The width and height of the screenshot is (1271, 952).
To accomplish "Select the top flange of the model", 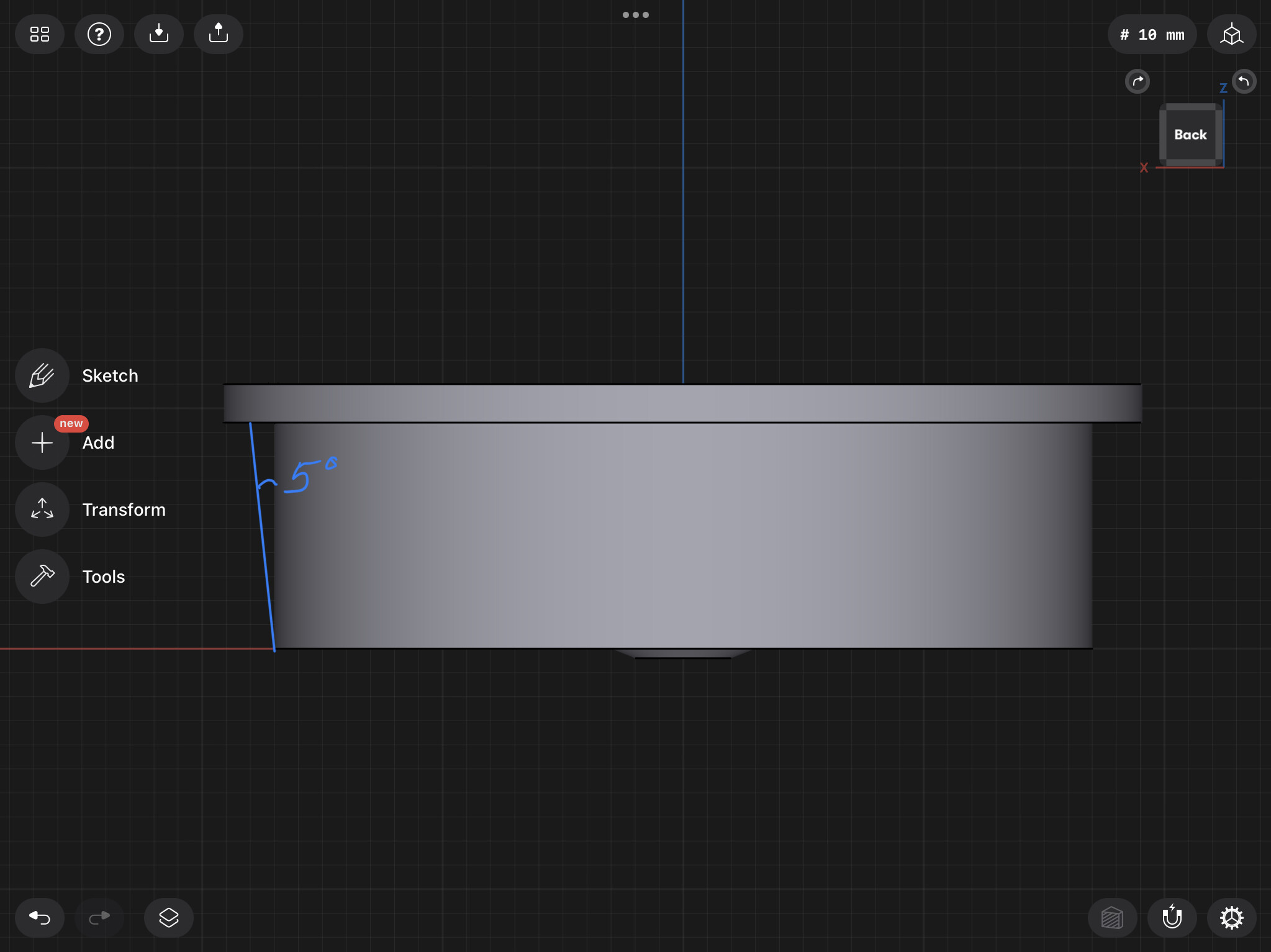I will click(682, 403).
